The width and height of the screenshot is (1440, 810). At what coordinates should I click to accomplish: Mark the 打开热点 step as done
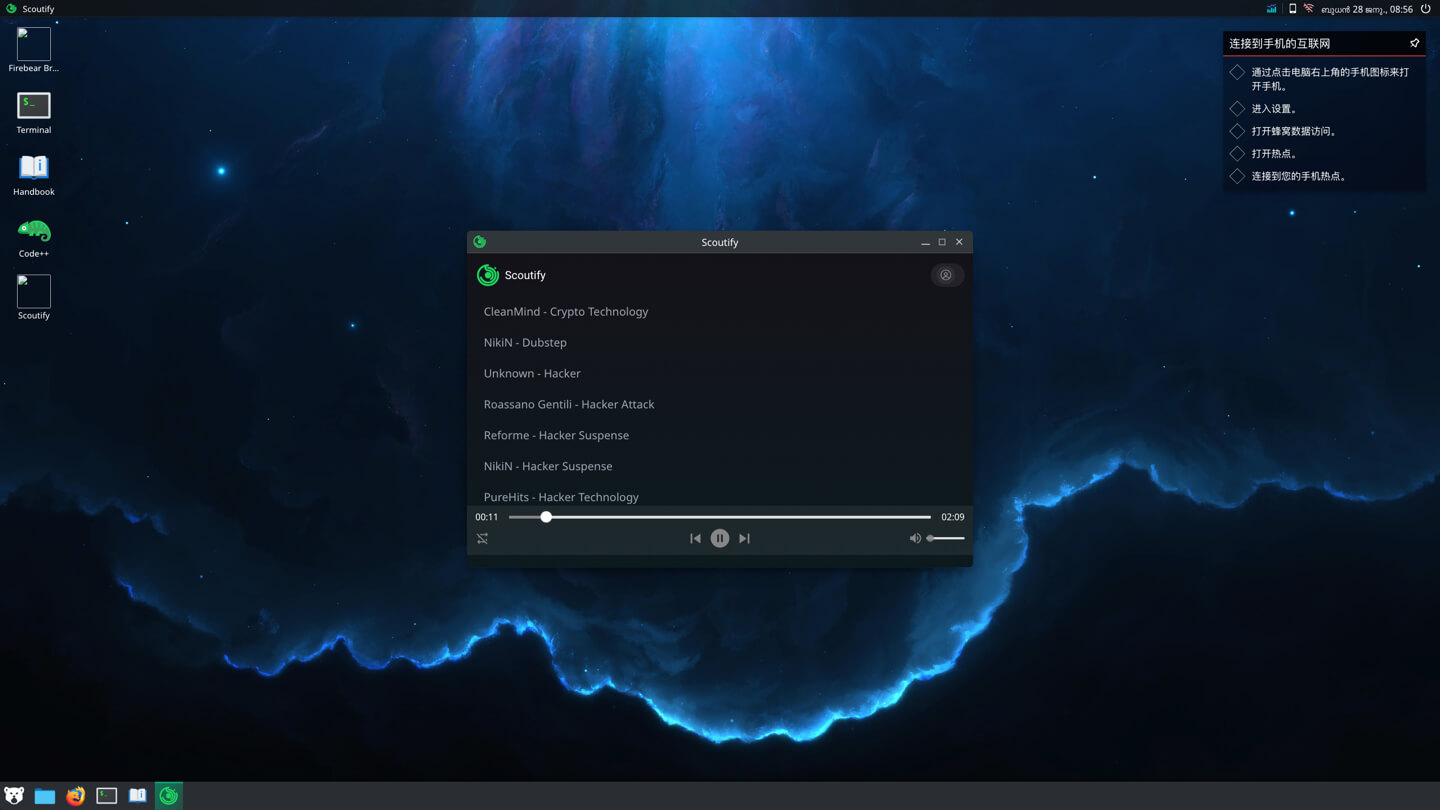point(1236,153)
